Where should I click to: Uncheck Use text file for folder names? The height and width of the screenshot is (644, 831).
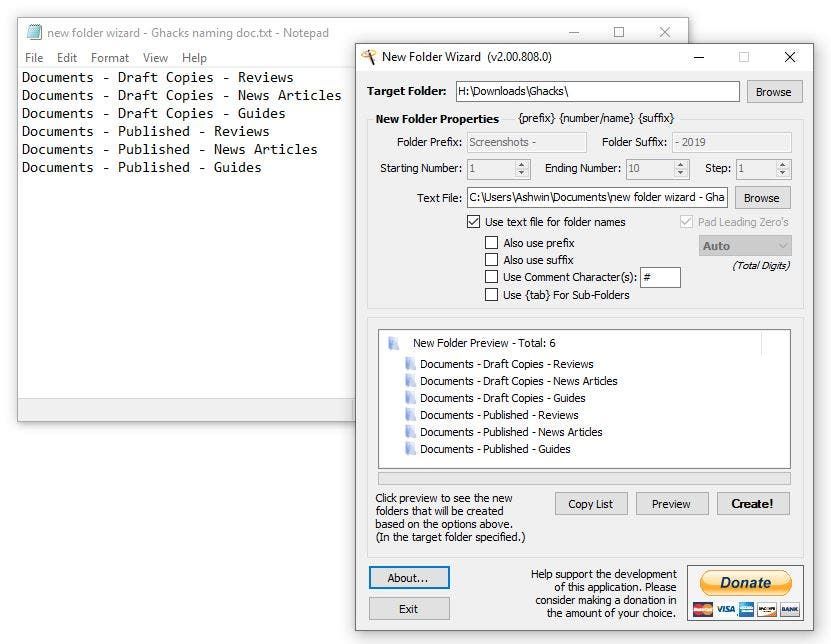point(473,222)
